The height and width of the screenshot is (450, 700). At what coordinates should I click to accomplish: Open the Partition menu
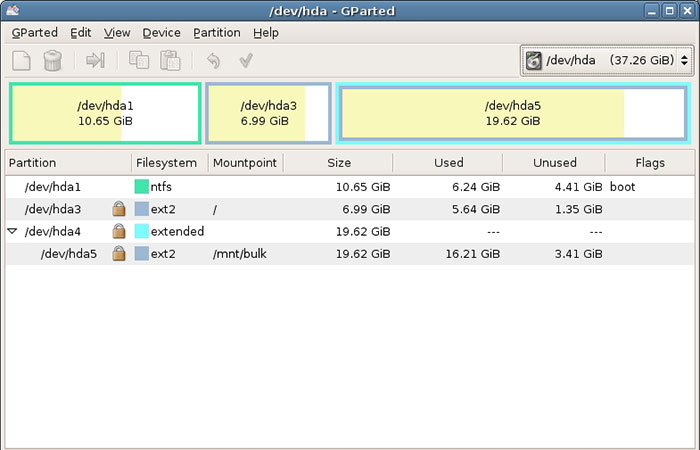[x=217, y=33]
